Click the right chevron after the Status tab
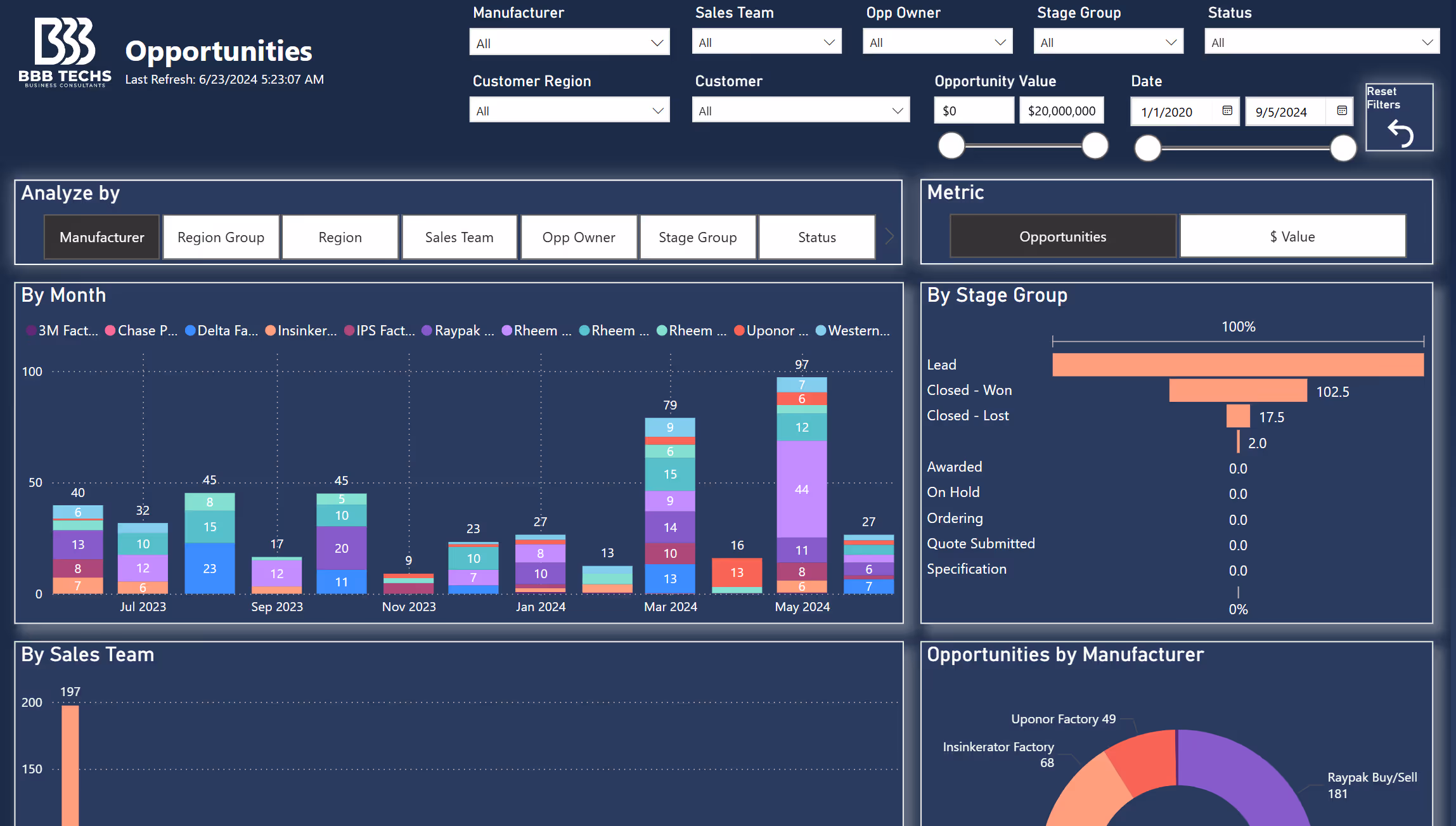The height and width of the screenshot is (826, 1456). click(889, 236)
